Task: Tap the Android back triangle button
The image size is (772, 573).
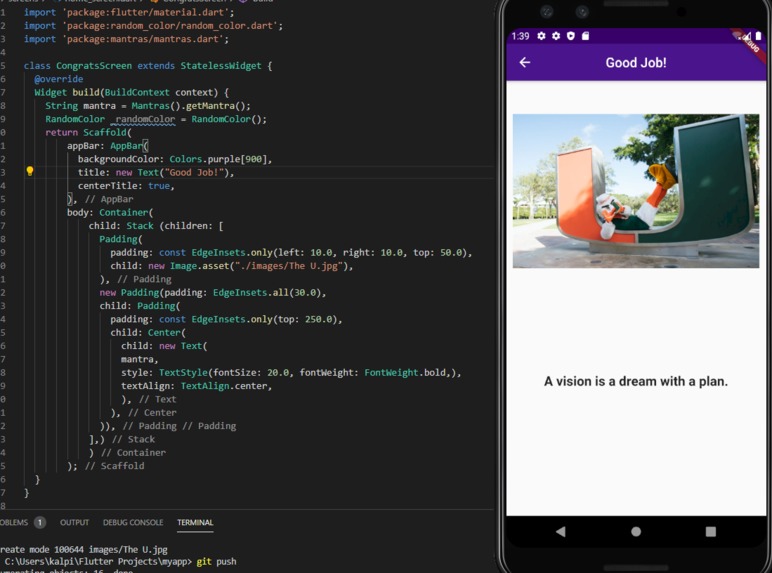Action: point(560,531)
